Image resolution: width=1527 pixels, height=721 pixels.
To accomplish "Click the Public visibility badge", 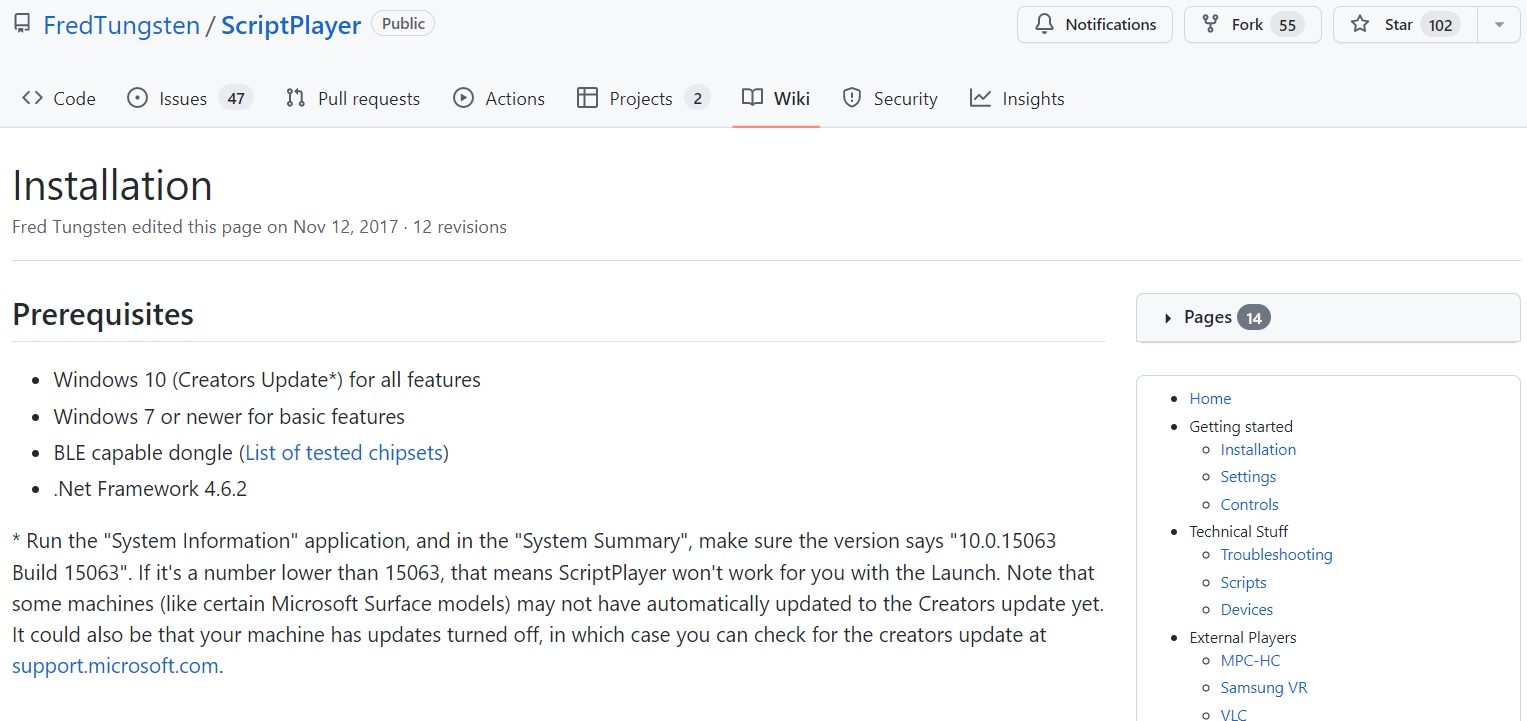I will 403,24.
